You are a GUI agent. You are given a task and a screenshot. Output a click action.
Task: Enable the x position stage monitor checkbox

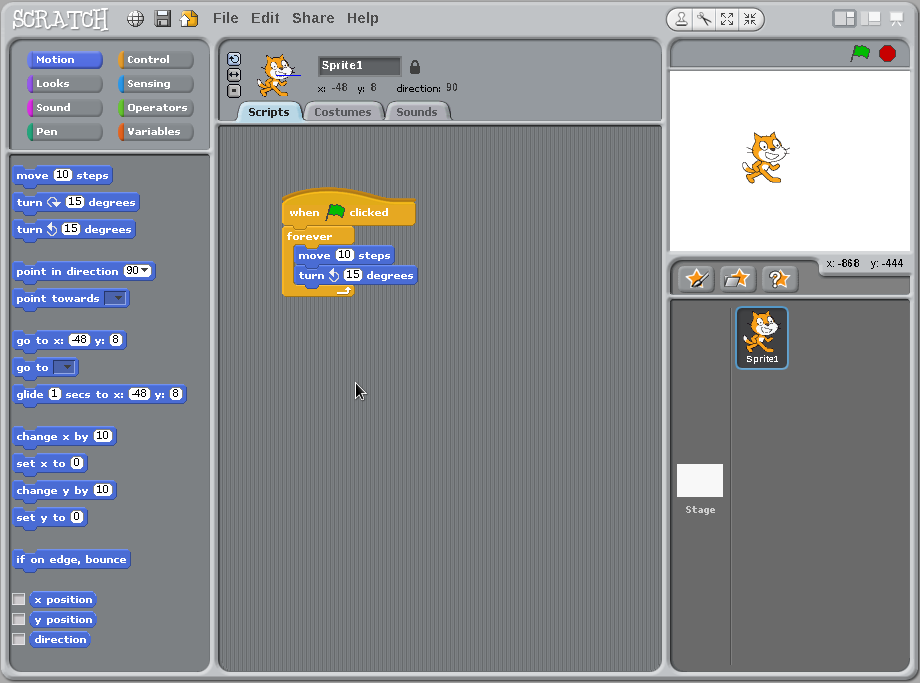click(19, 599)
